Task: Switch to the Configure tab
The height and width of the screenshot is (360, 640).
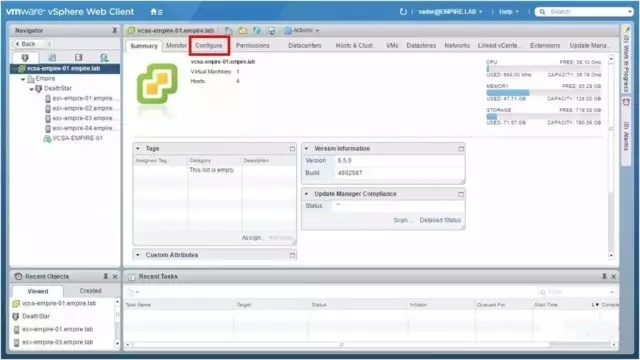Action: click(209, 45)
